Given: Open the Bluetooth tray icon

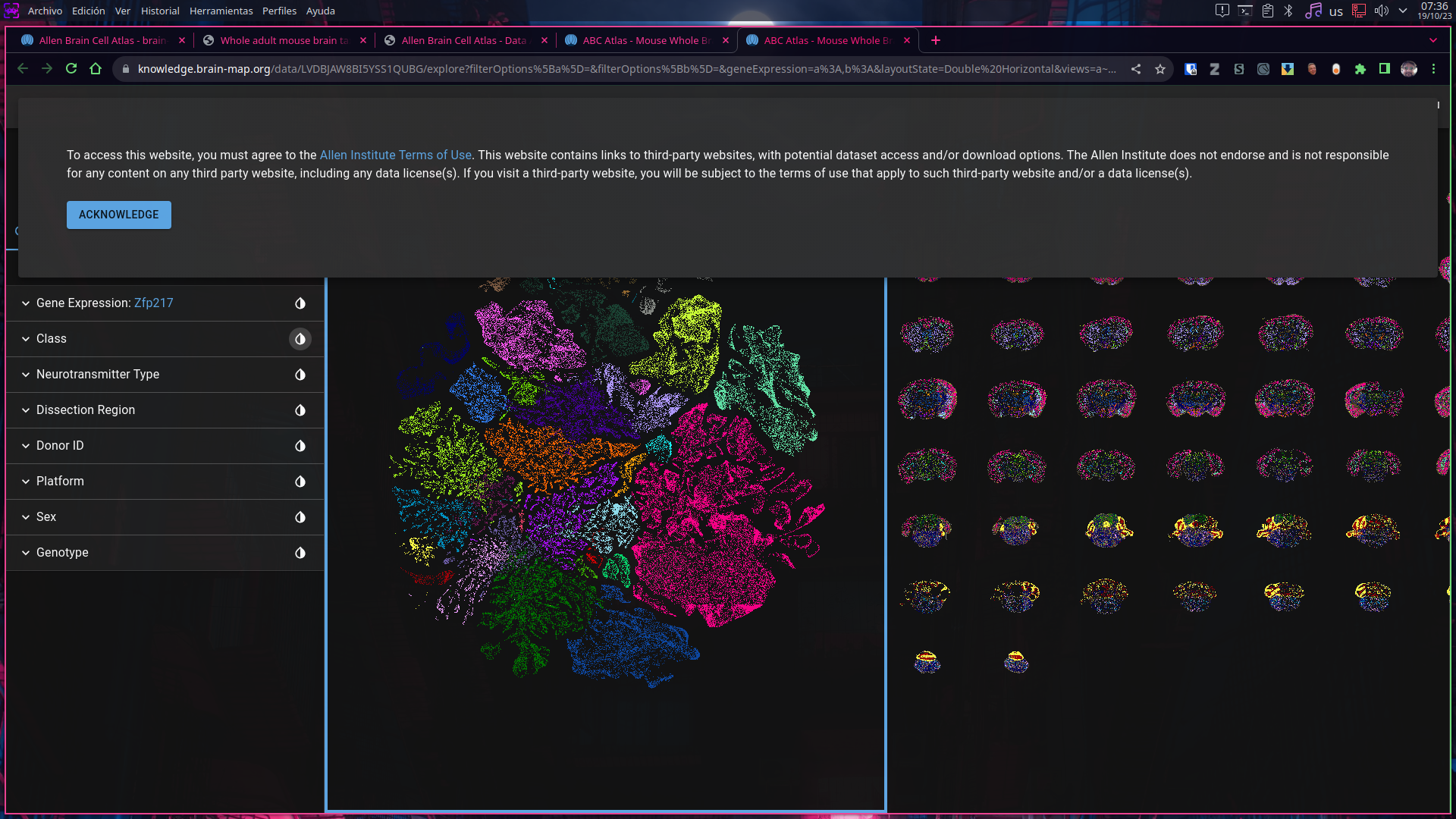Looking at the screenshot, I should pyautogui.click(x=1288, y=11).
